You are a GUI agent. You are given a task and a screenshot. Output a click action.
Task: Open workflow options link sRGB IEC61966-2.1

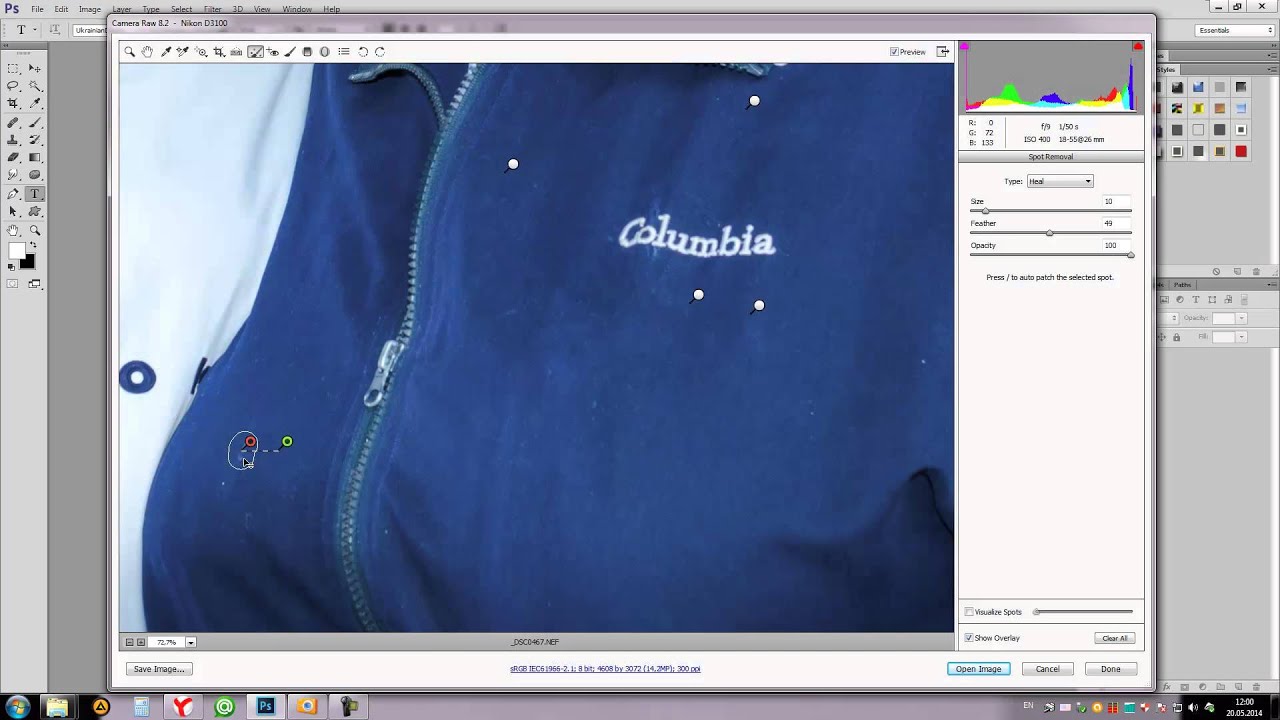pyautogui.click(x=605, y=669)
